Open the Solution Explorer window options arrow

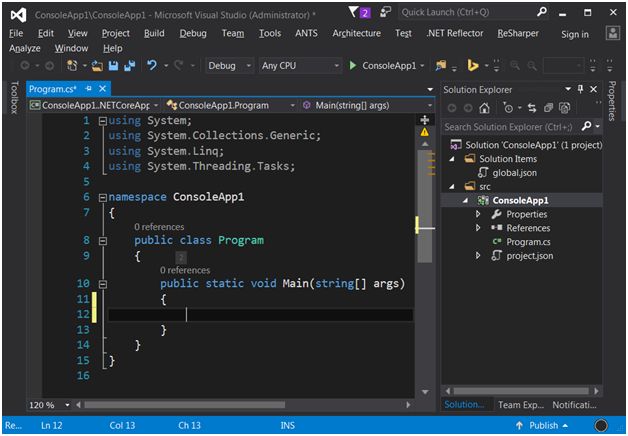point(568,89)
